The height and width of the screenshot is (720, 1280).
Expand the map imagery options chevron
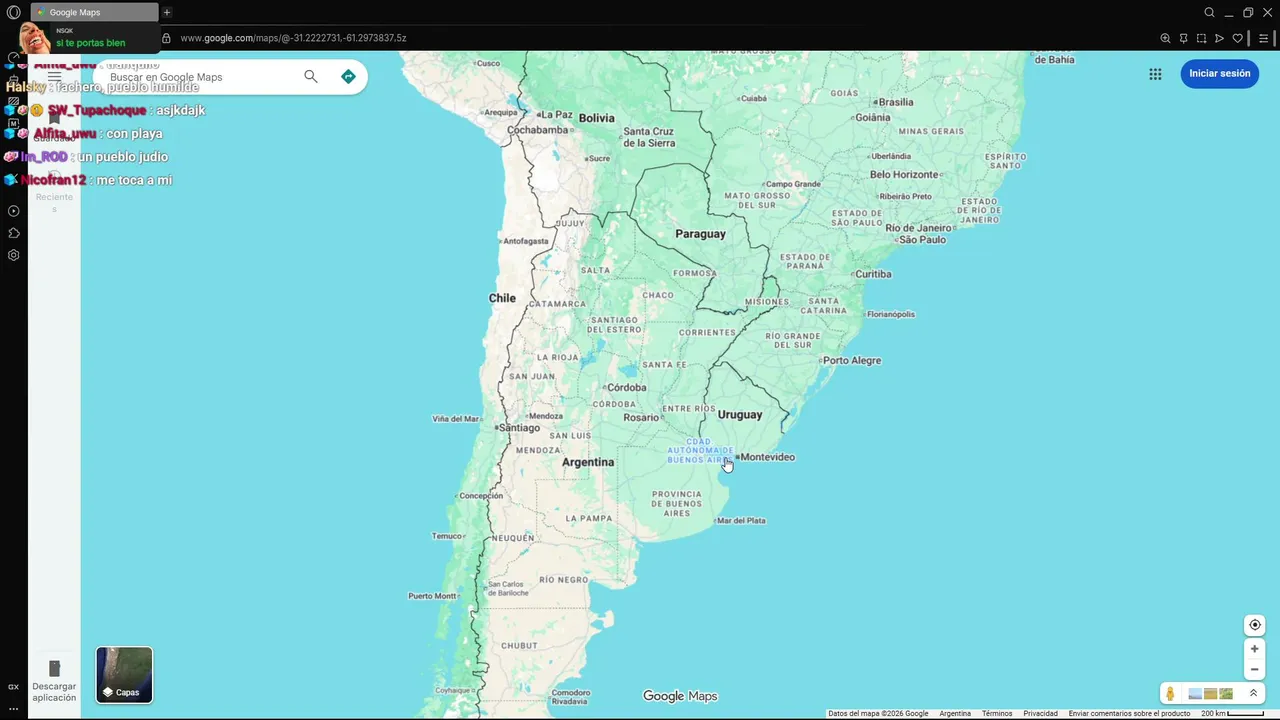(x=1253, y=693)
